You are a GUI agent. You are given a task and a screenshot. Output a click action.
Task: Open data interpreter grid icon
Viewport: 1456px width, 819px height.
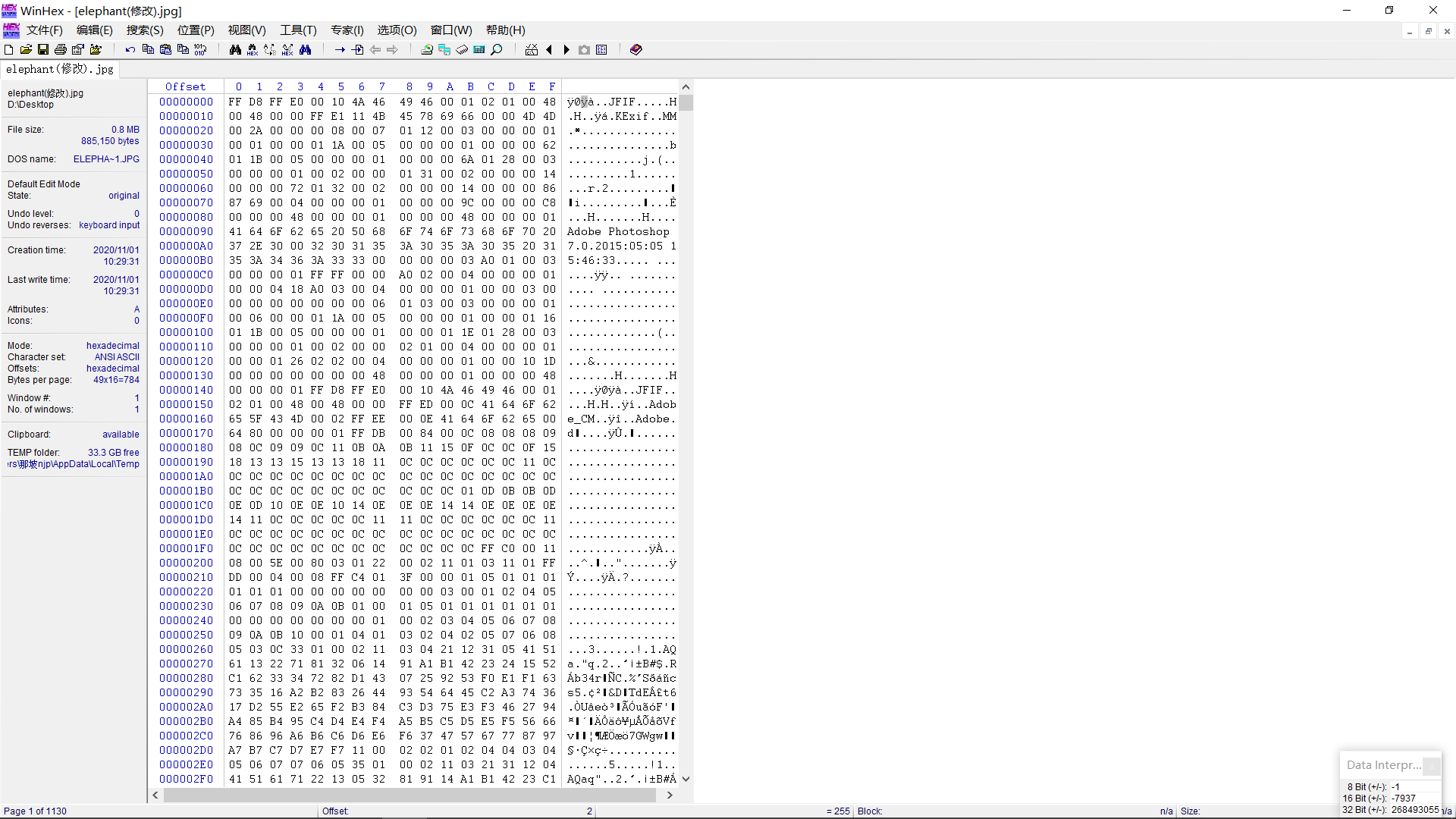tap(601, 50)
